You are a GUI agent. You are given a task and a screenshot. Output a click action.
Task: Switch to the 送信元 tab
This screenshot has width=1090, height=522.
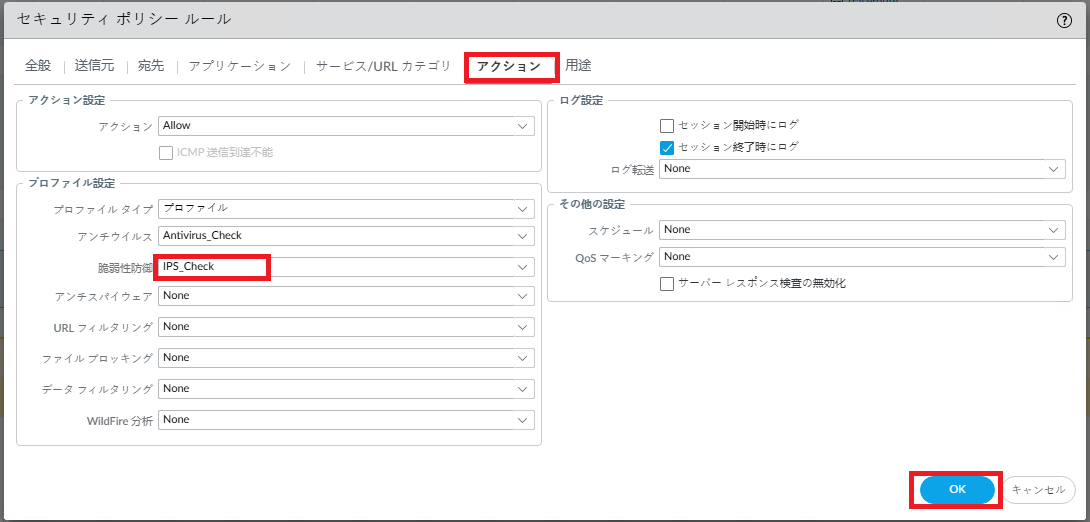[95, 66]
